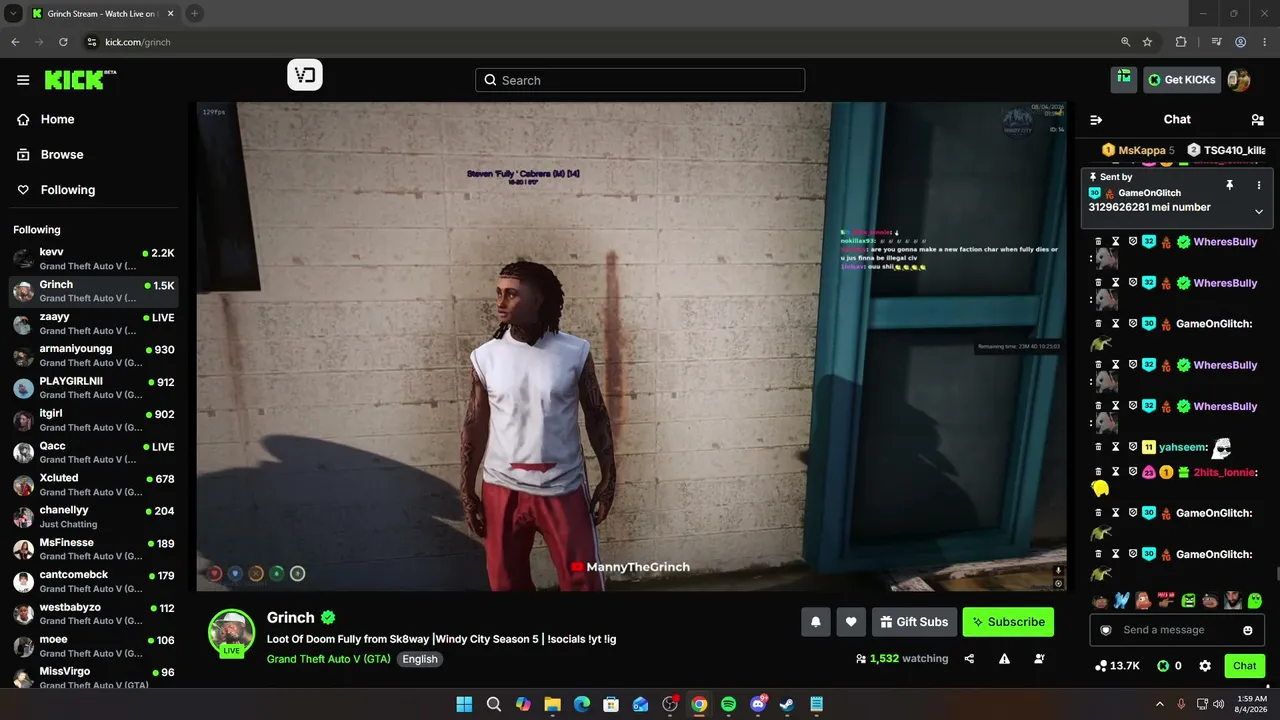Image resolution: width=1280 pixels, height=720 pixels.
Task: Open the emoji picker in message box
Action: (x=1247, y=630)
